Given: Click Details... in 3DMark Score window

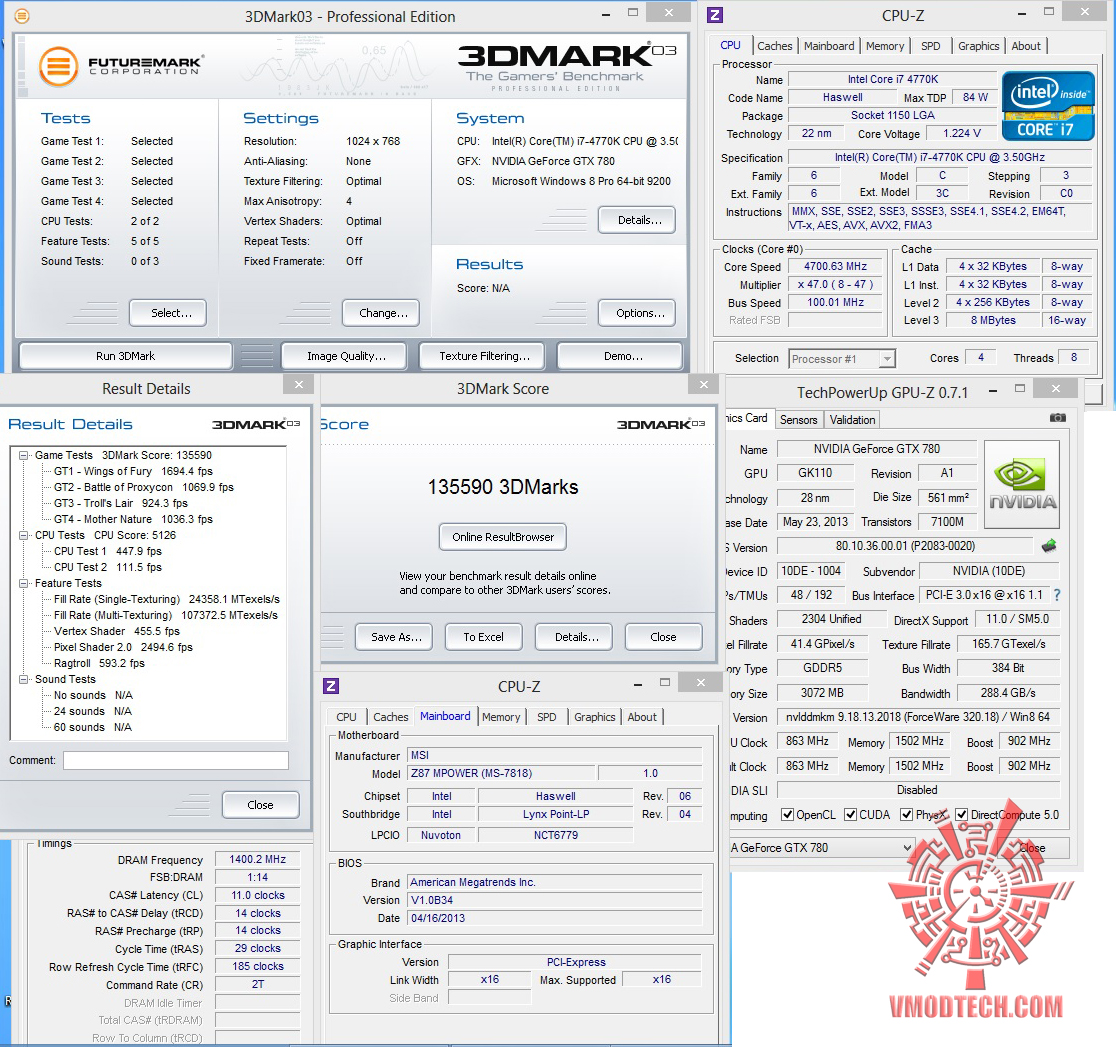Looking at the screenshot, I should 576,637.
